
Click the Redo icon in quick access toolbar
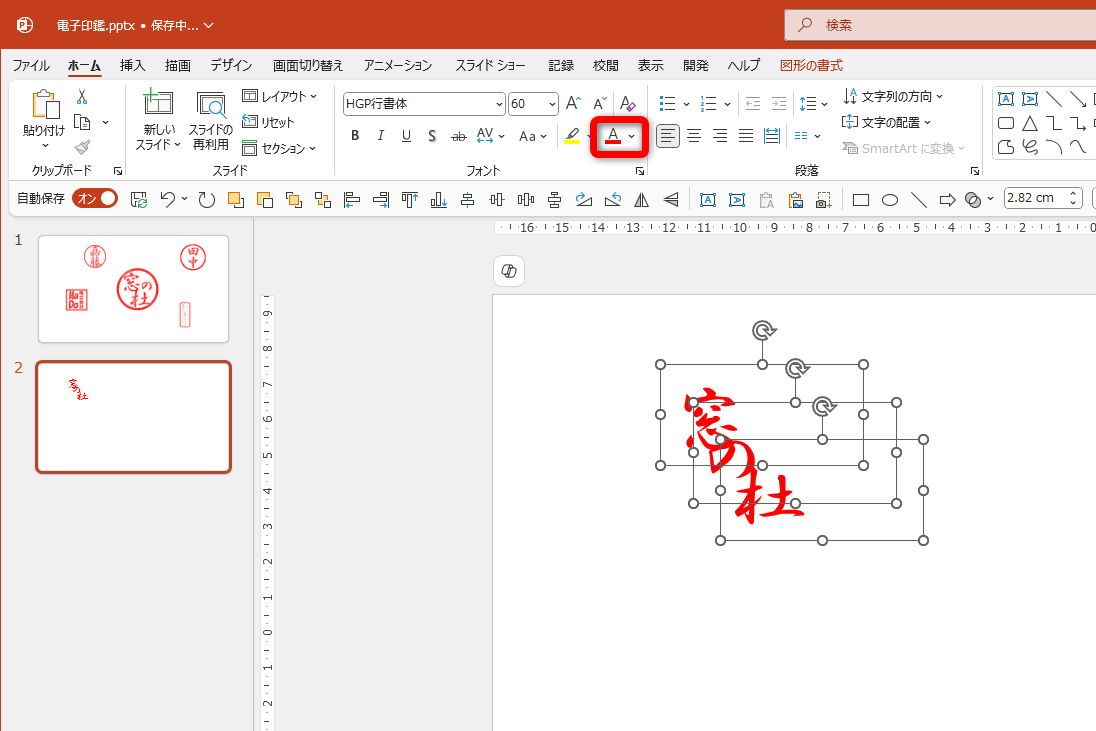click(206, 200)
